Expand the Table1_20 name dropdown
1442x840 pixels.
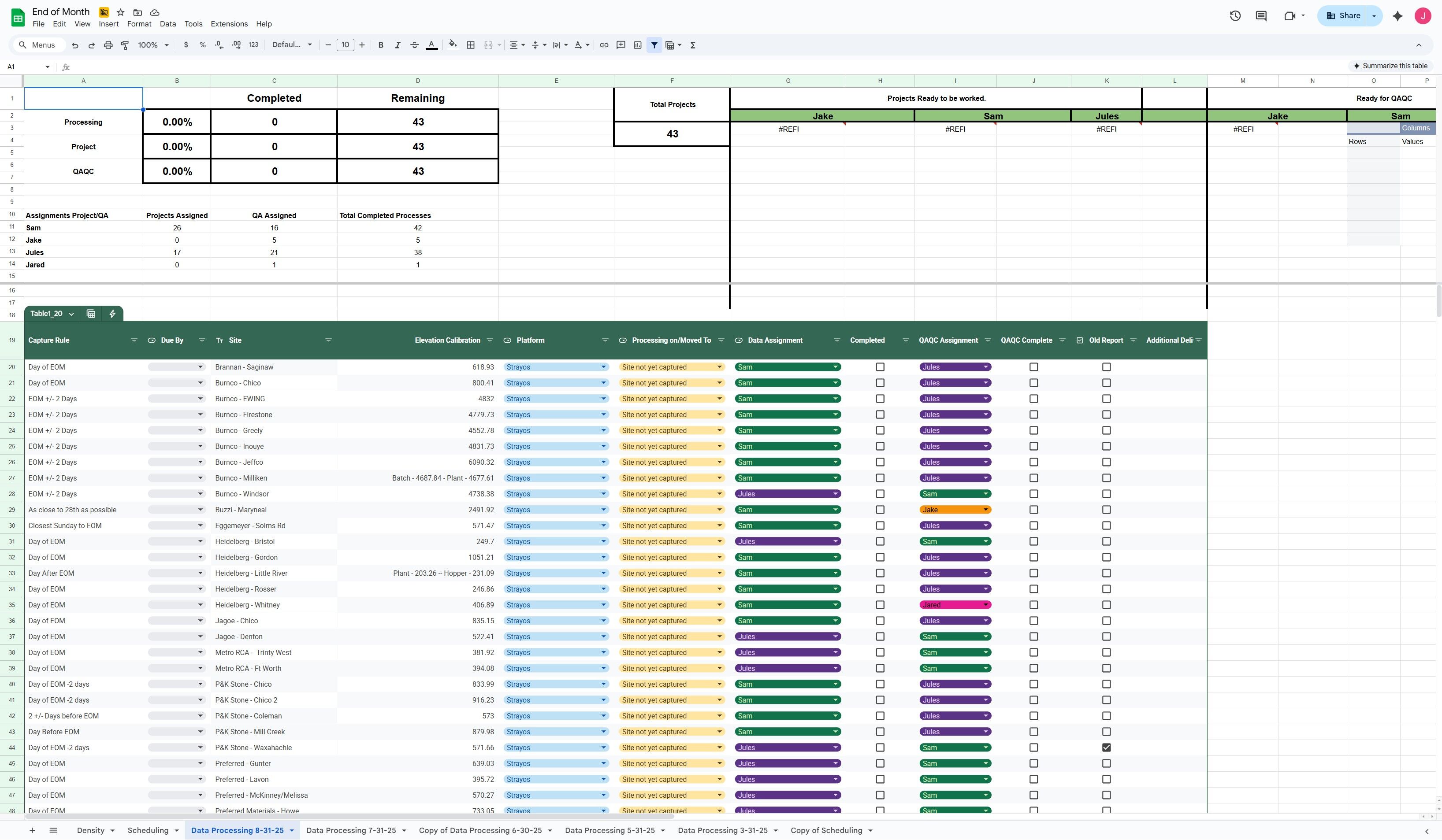pos(71,314)
